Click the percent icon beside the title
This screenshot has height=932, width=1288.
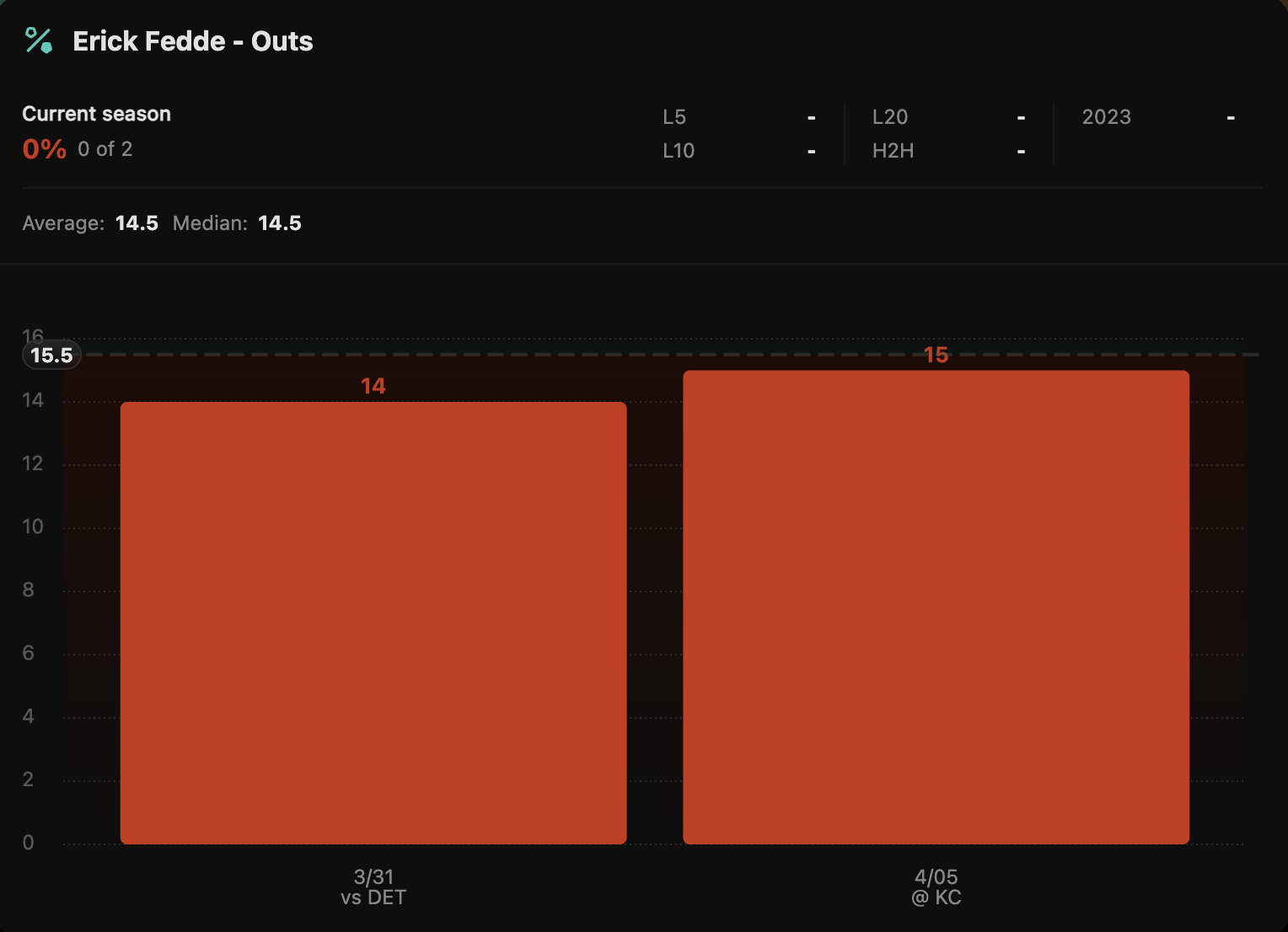coord(39,40)
